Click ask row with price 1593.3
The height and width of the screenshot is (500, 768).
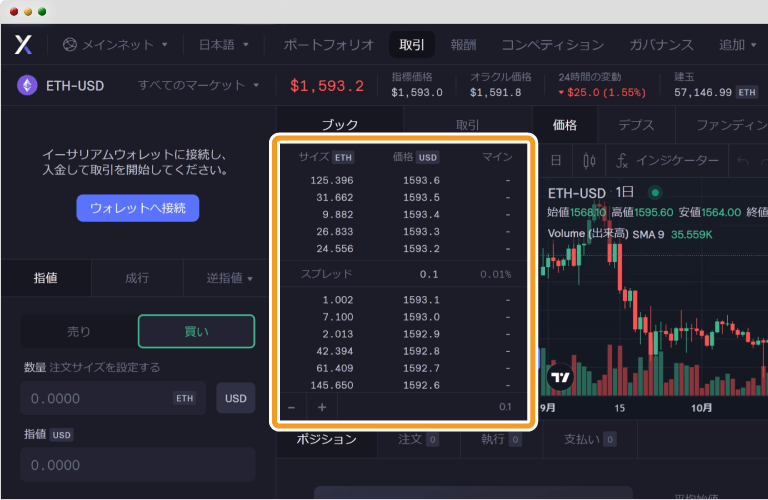pos(403,232)
